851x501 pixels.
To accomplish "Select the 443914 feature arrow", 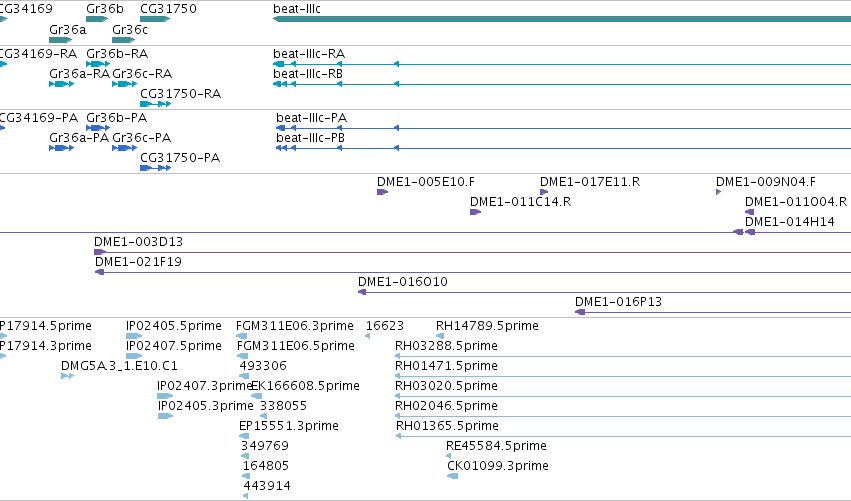I will (246, 496).
